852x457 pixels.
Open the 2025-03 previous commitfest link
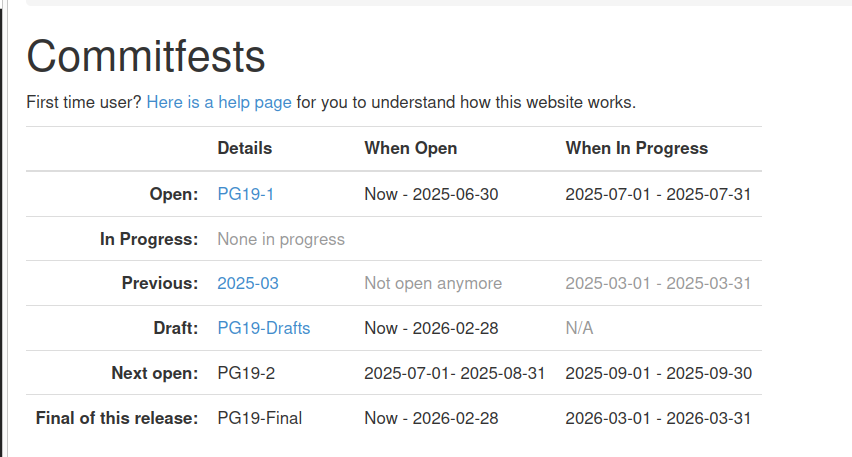click(248, 283)
